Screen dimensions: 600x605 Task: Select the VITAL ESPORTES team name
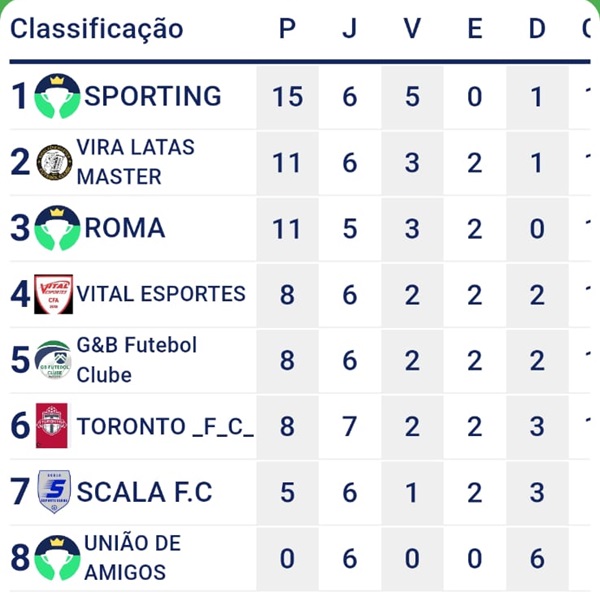tap(161, 294)
